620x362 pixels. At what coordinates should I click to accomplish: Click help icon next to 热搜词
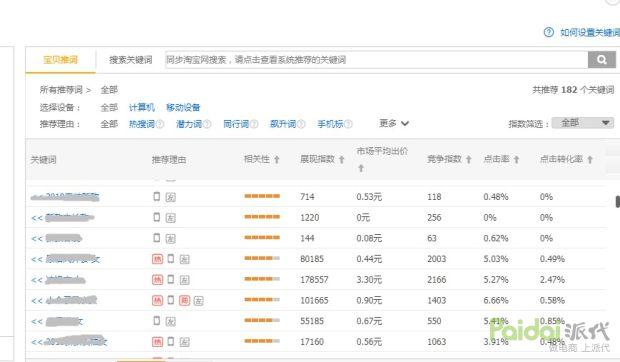point(160,124)
